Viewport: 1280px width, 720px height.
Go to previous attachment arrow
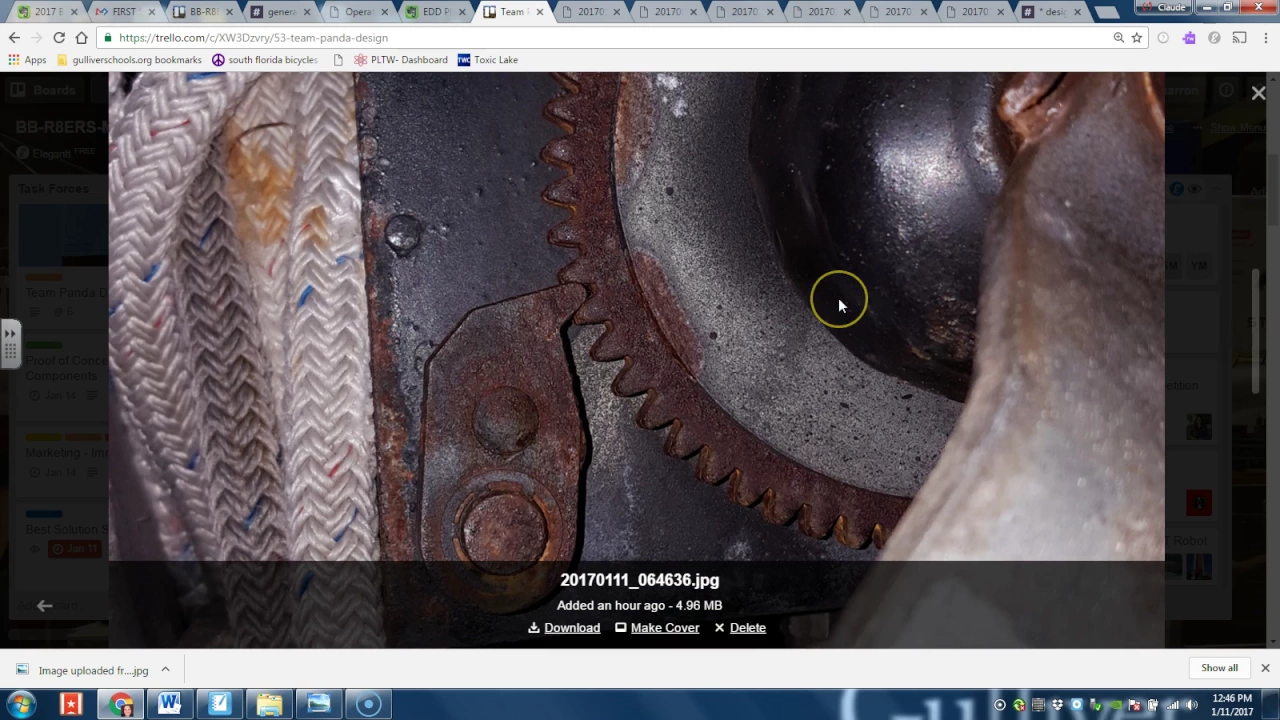coord(44,605)
